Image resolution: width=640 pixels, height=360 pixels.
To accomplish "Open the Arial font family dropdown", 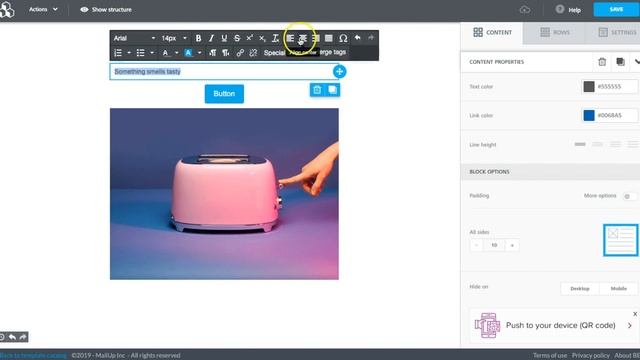I will [134, 38].
